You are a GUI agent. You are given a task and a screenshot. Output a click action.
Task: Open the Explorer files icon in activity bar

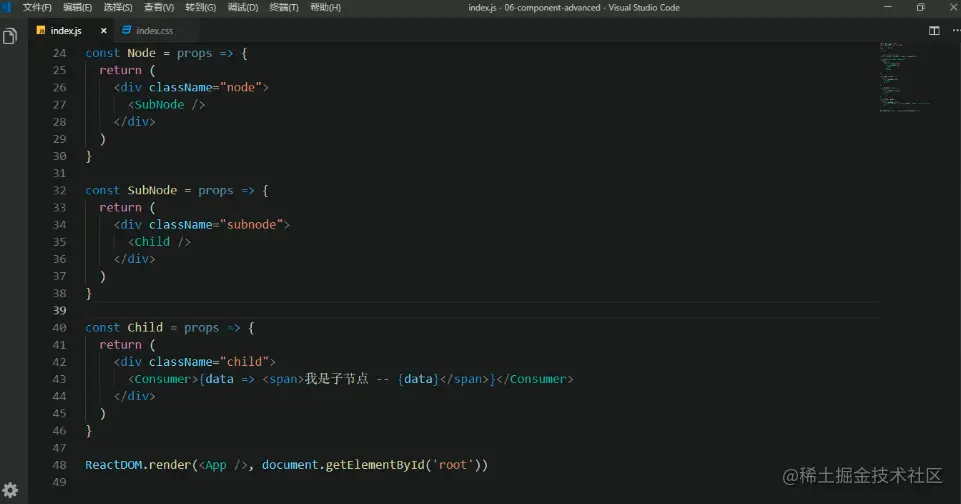tap(10, 37)
